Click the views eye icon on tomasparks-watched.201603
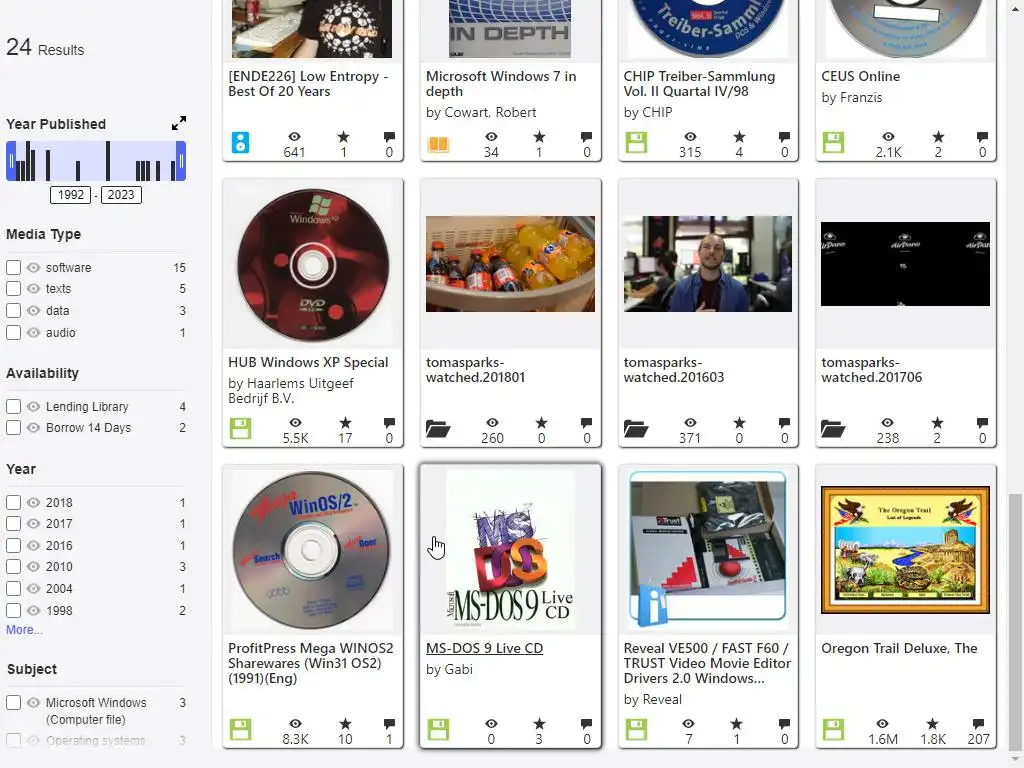Screen dimensions: 1024x768 click(x=690, y=423)
